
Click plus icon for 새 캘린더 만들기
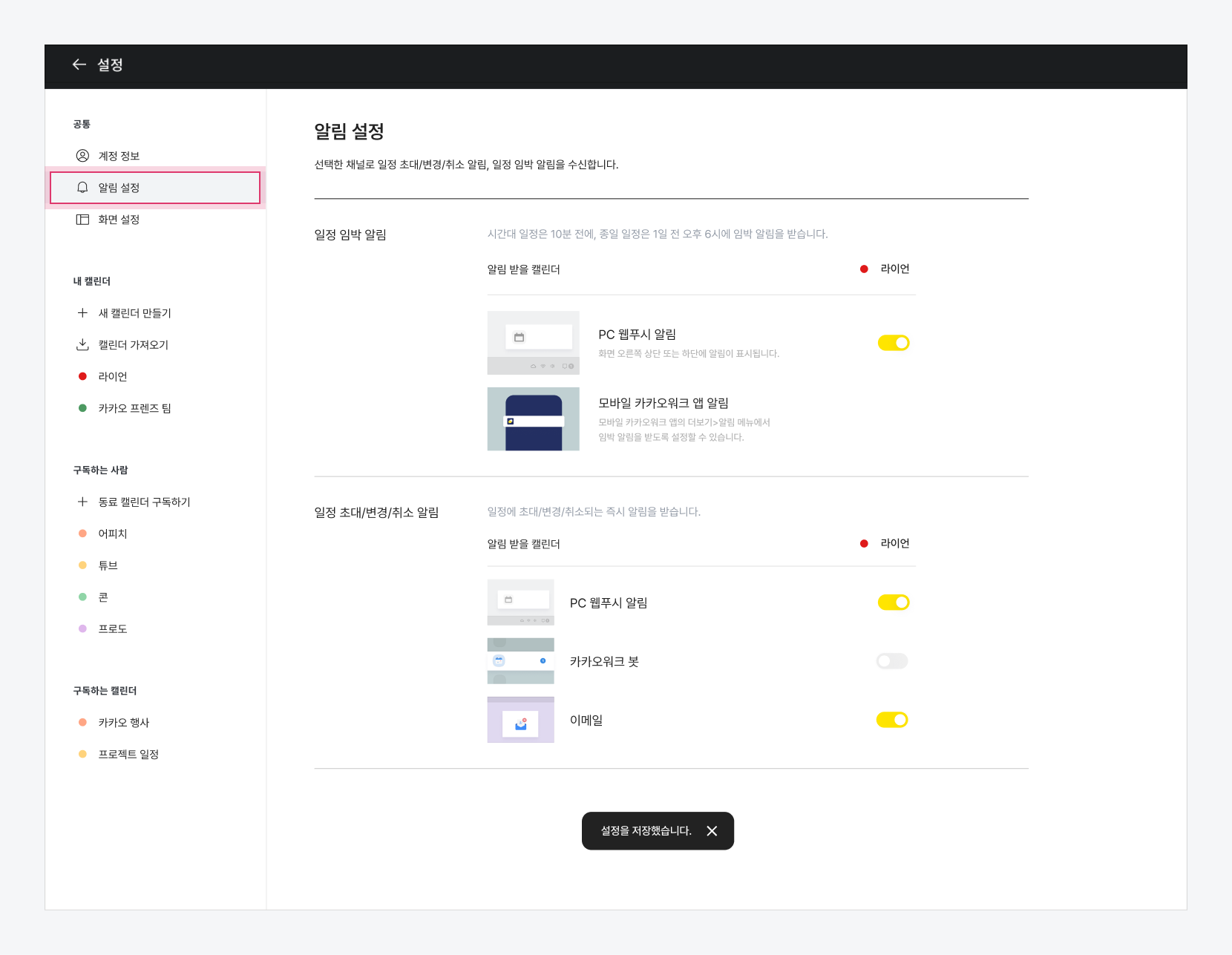tap(82, 313)
